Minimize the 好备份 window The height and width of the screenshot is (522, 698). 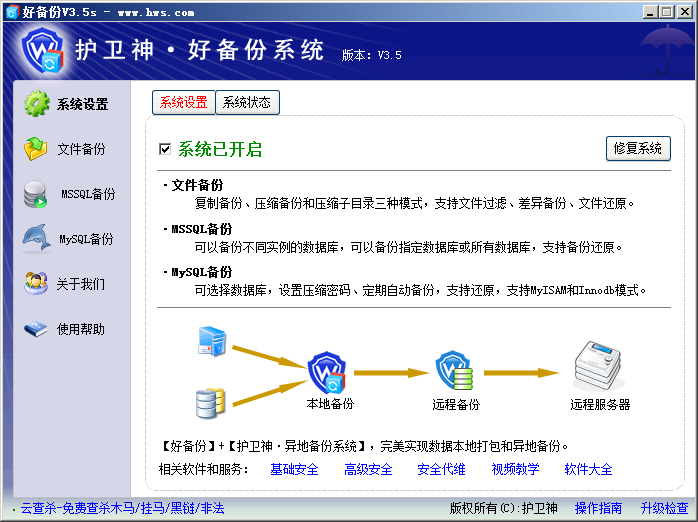[650, 12]
